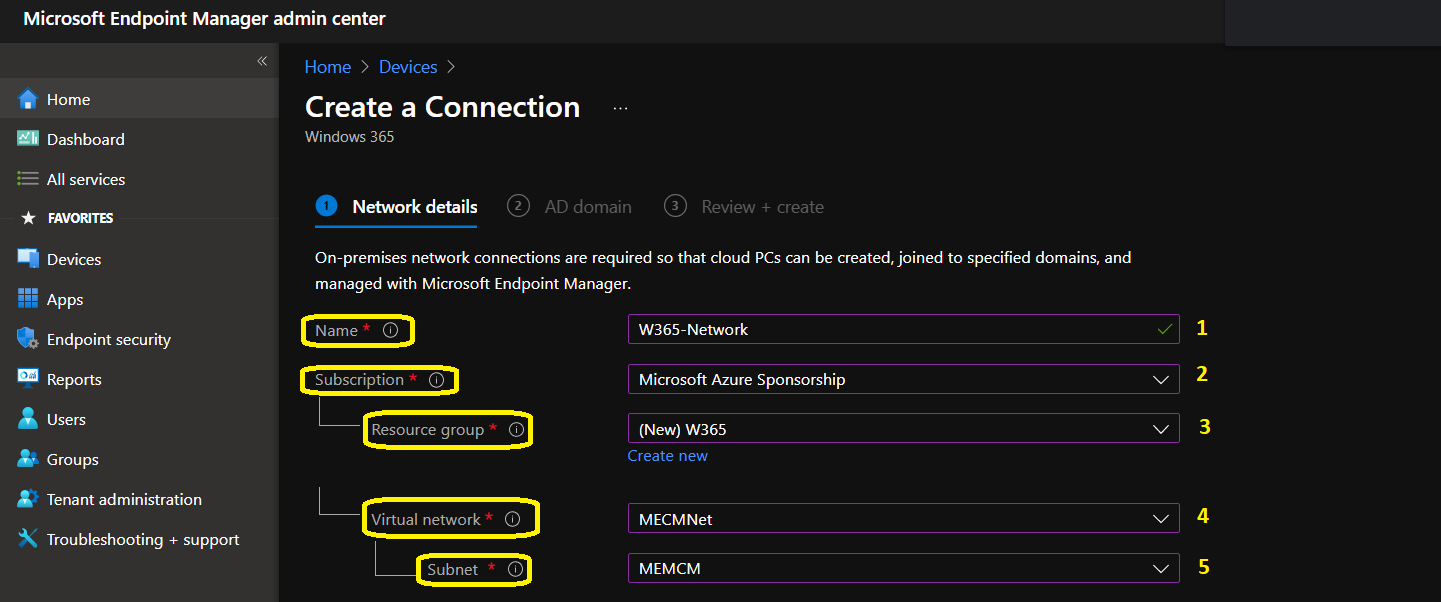Click the Home icon in sidebar
The image size is (1441, 602).
point(27,99)
